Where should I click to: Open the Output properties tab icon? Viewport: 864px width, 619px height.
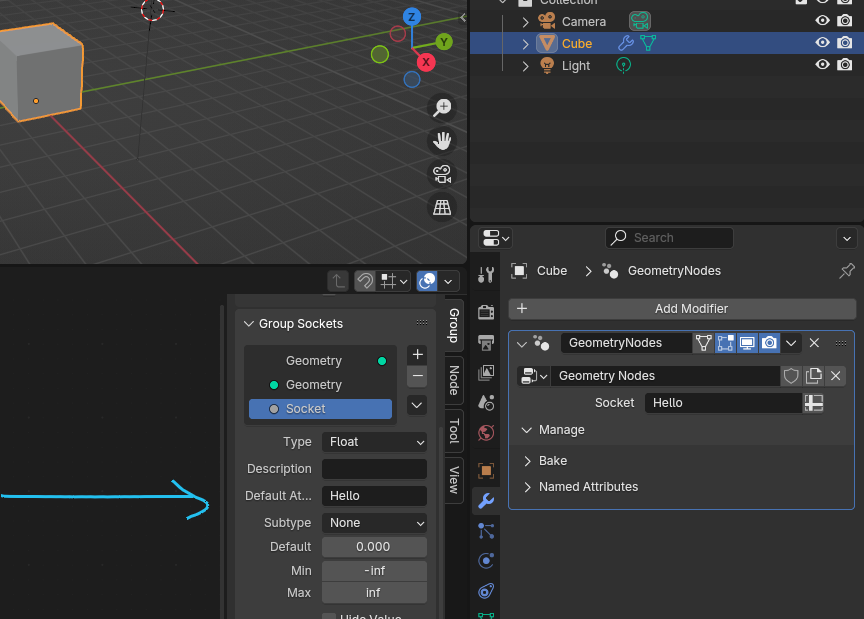click(486, 342)
